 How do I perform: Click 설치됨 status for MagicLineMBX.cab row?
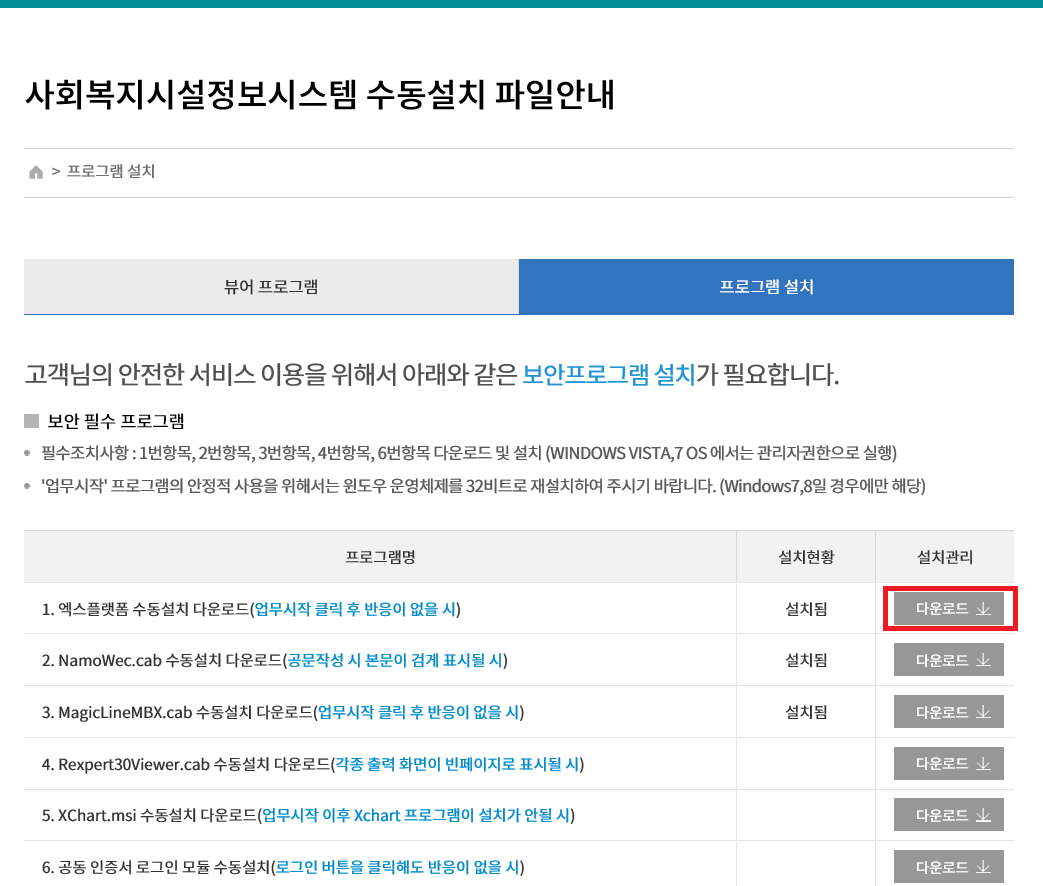(x=806, y=712)
